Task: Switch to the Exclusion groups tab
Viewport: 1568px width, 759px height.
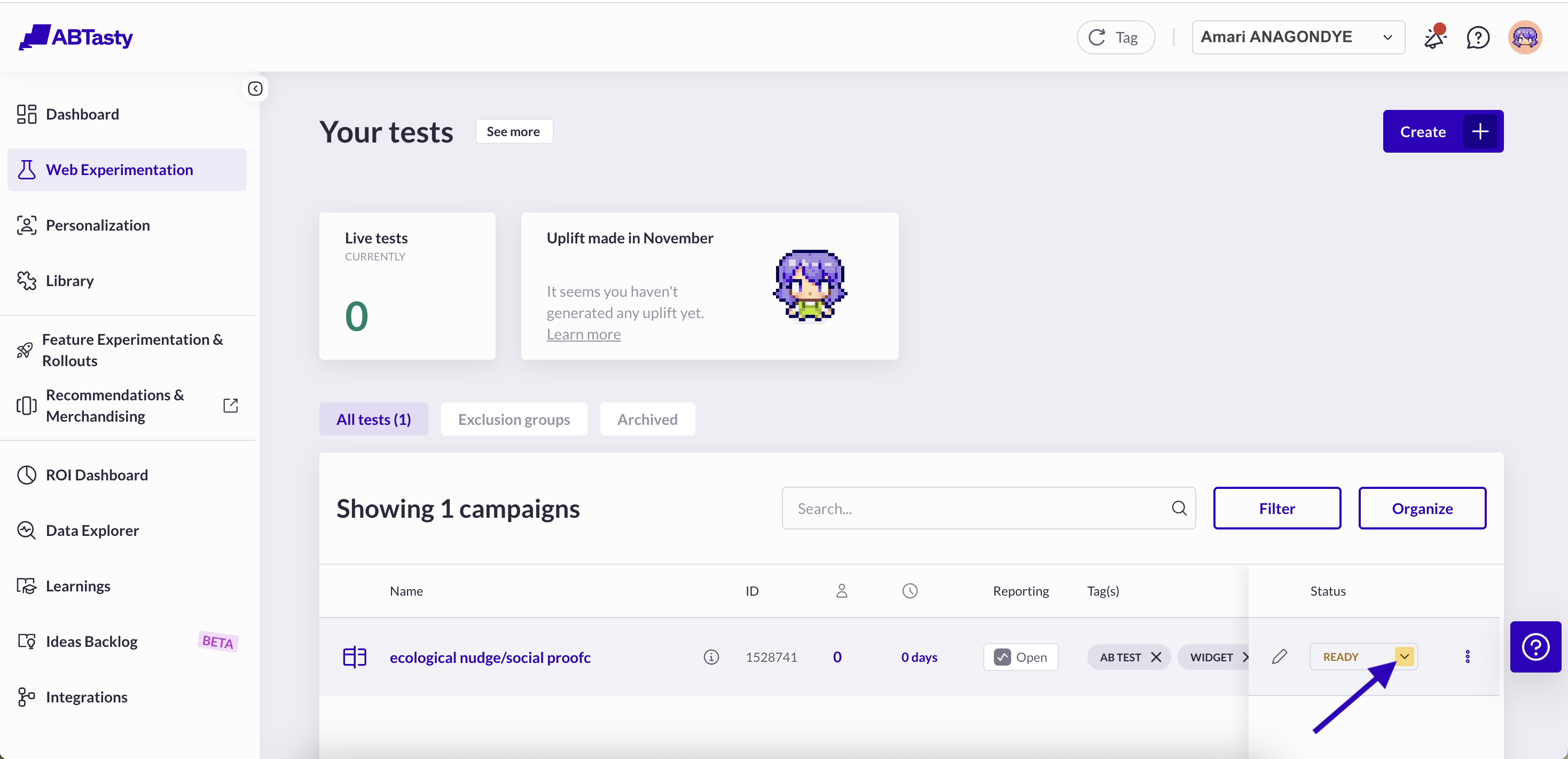Action: (514, 420)
